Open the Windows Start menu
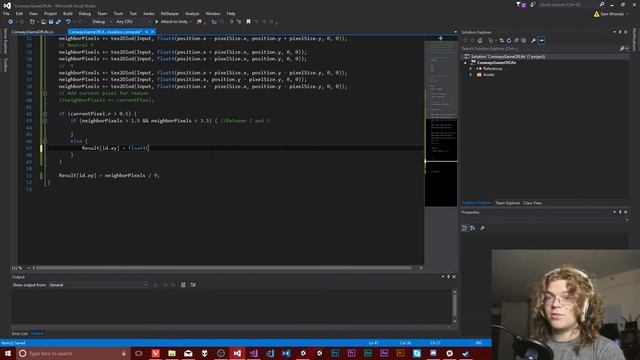640x360 pixels. pos(8,353)
